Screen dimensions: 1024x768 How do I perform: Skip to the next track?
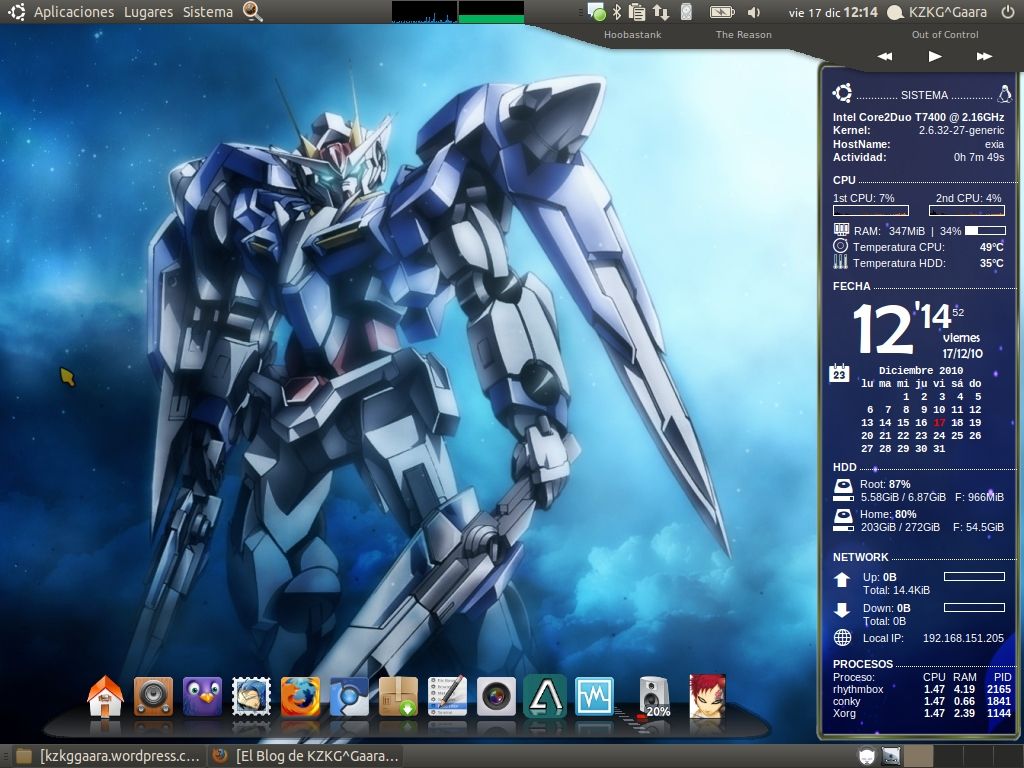pos(985,56)
